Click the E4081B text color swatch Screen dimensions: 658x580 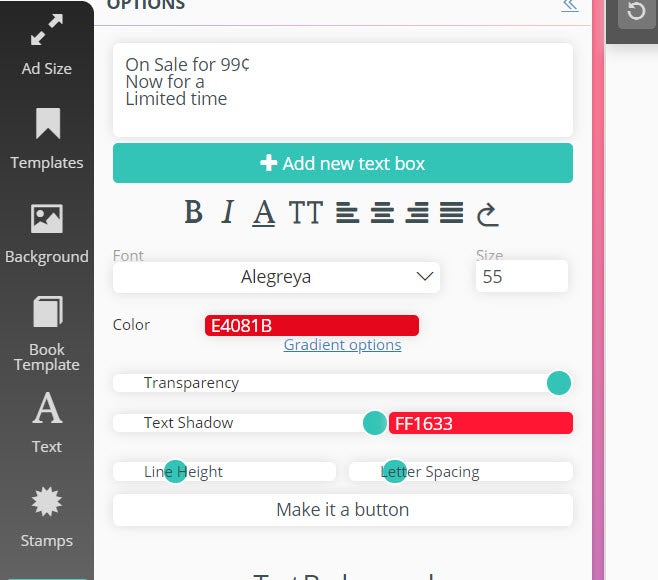(x=311, y=325)
